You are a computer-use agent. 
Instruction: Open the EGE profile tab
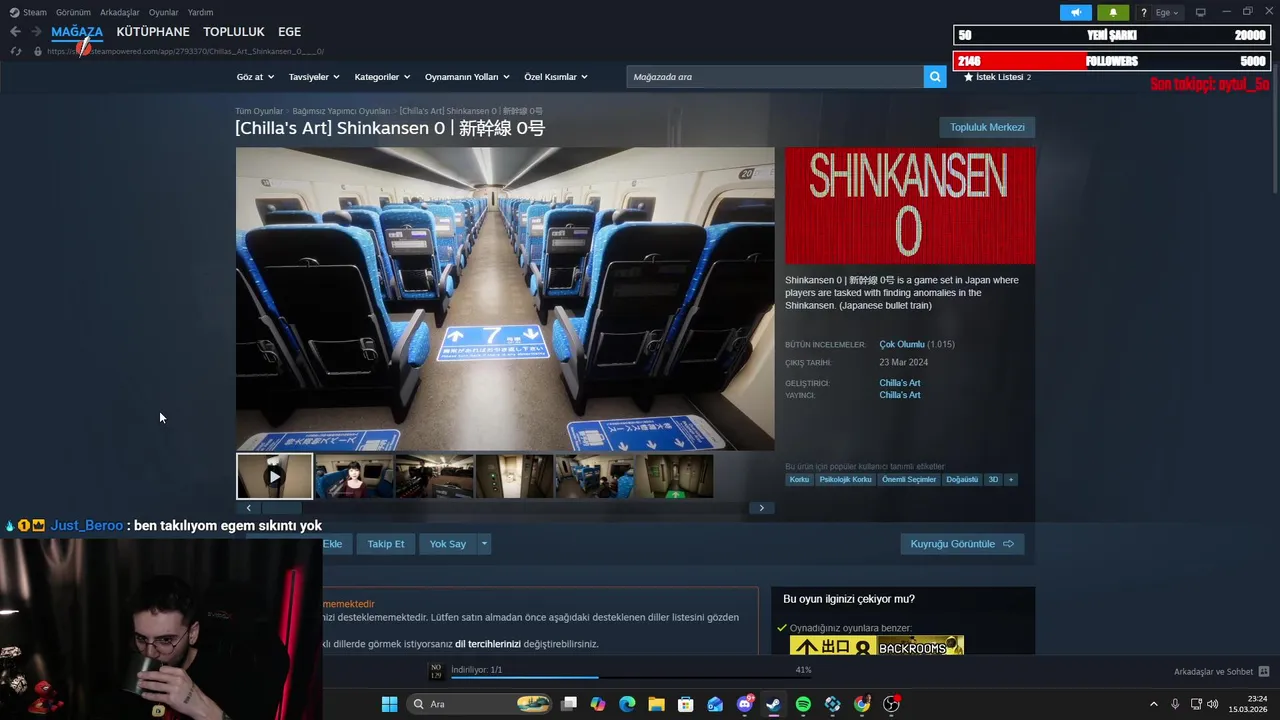pyautogui.click(x=289, y=32)
